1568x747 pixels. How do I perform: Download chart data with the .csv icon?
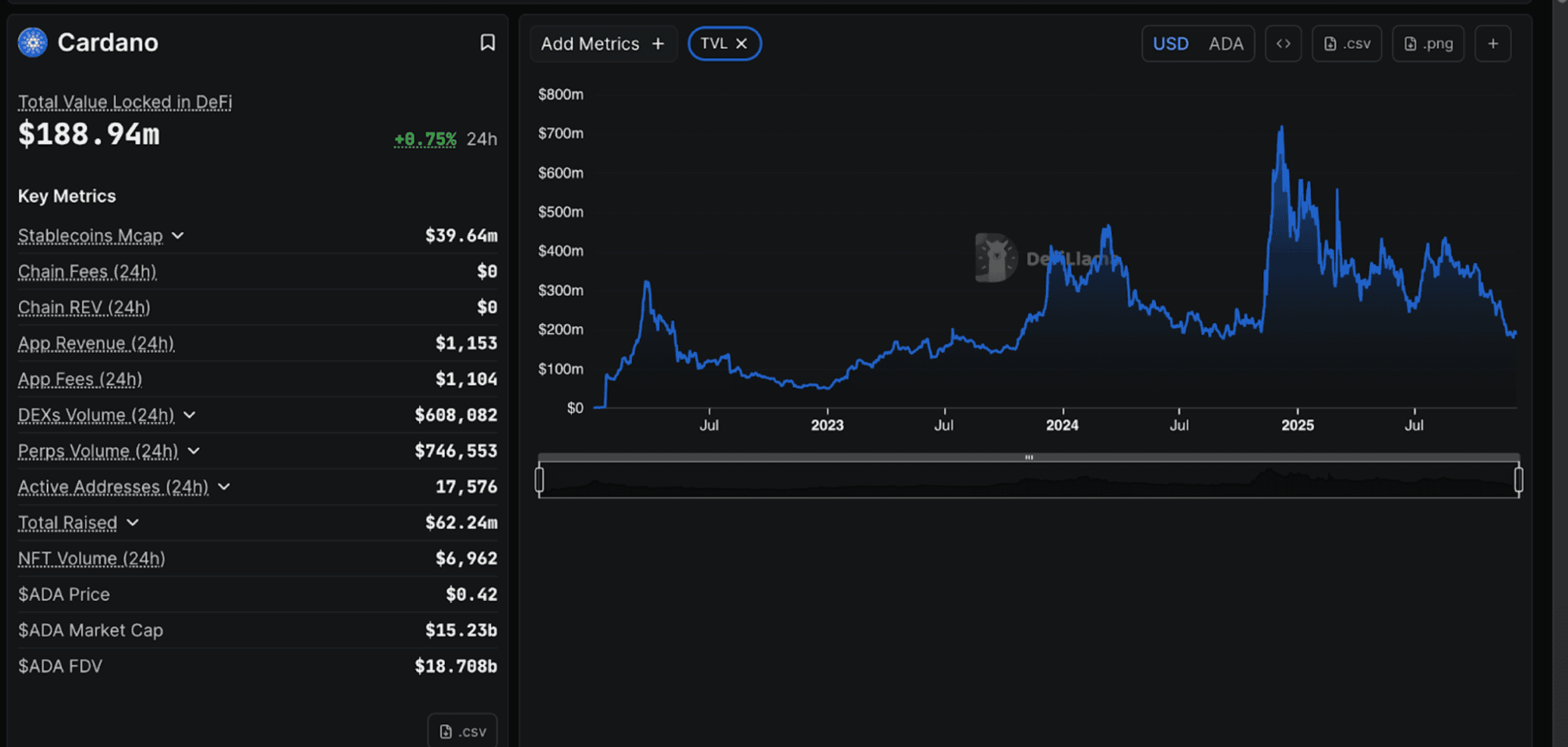pyautogui.click(x=1347, y=43)
